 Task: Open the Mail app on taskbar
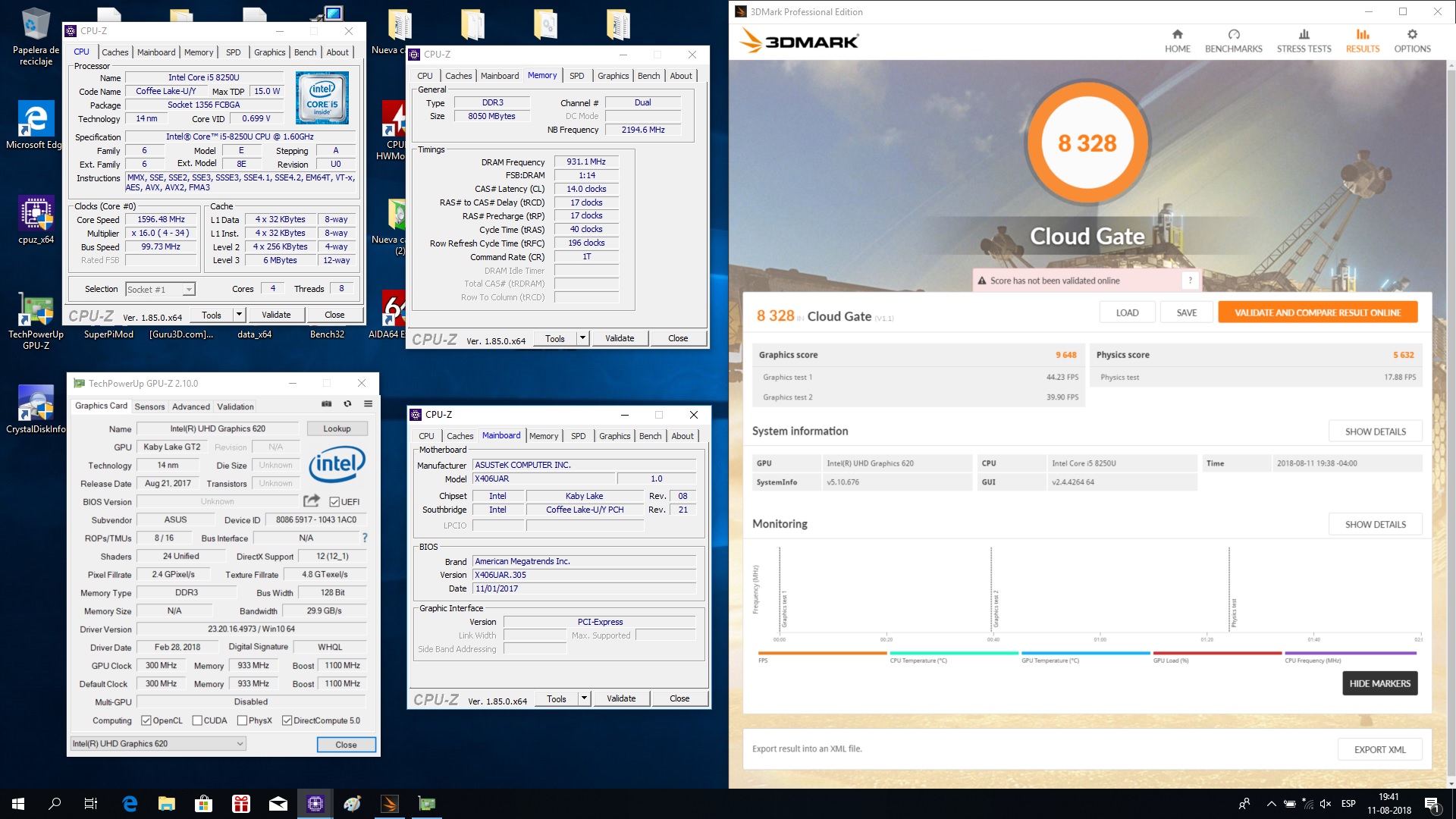click(278, 804)
